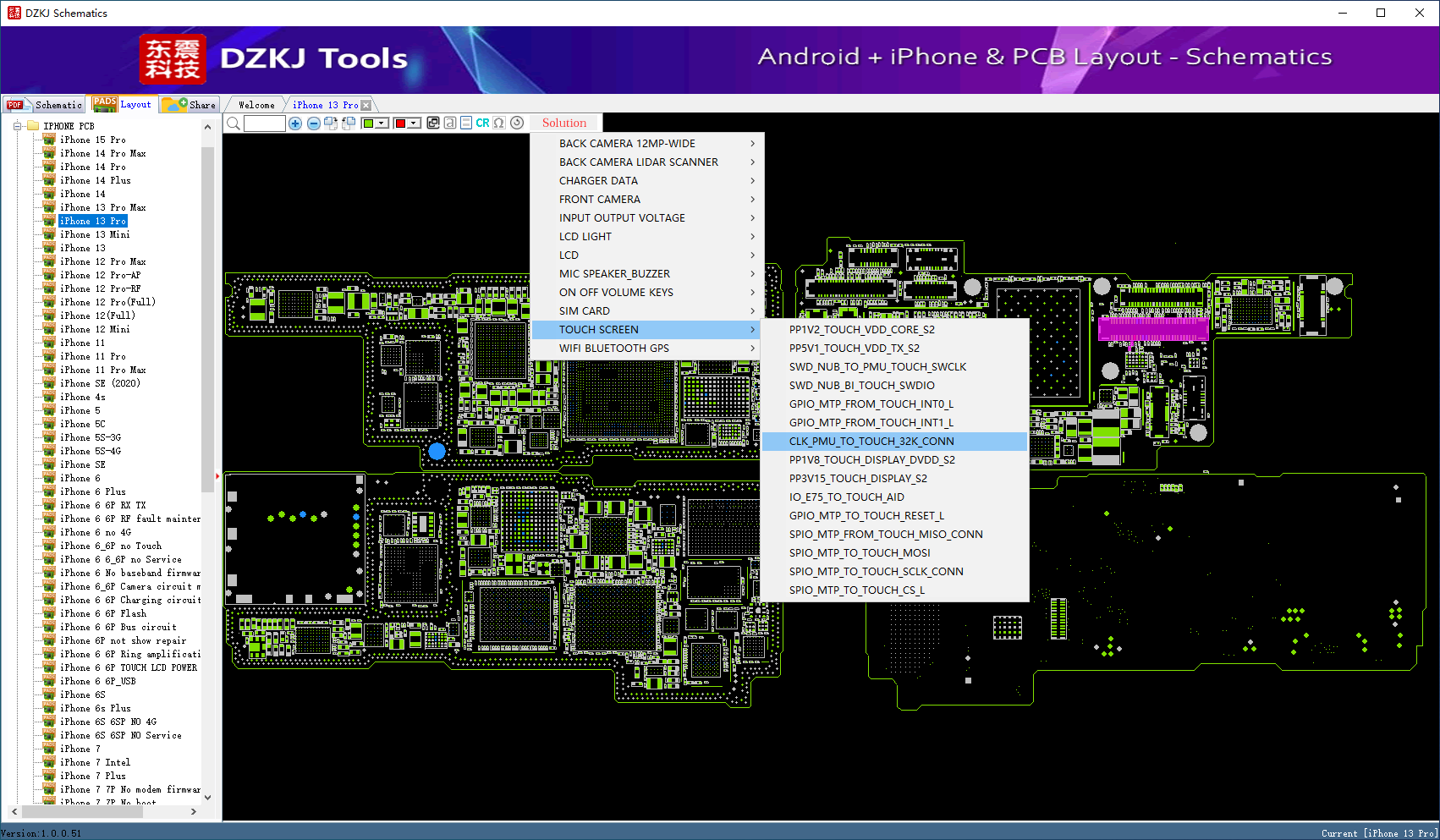Click the tree panel scroll-down arrow
The image size is (1440, 840).
208,797
